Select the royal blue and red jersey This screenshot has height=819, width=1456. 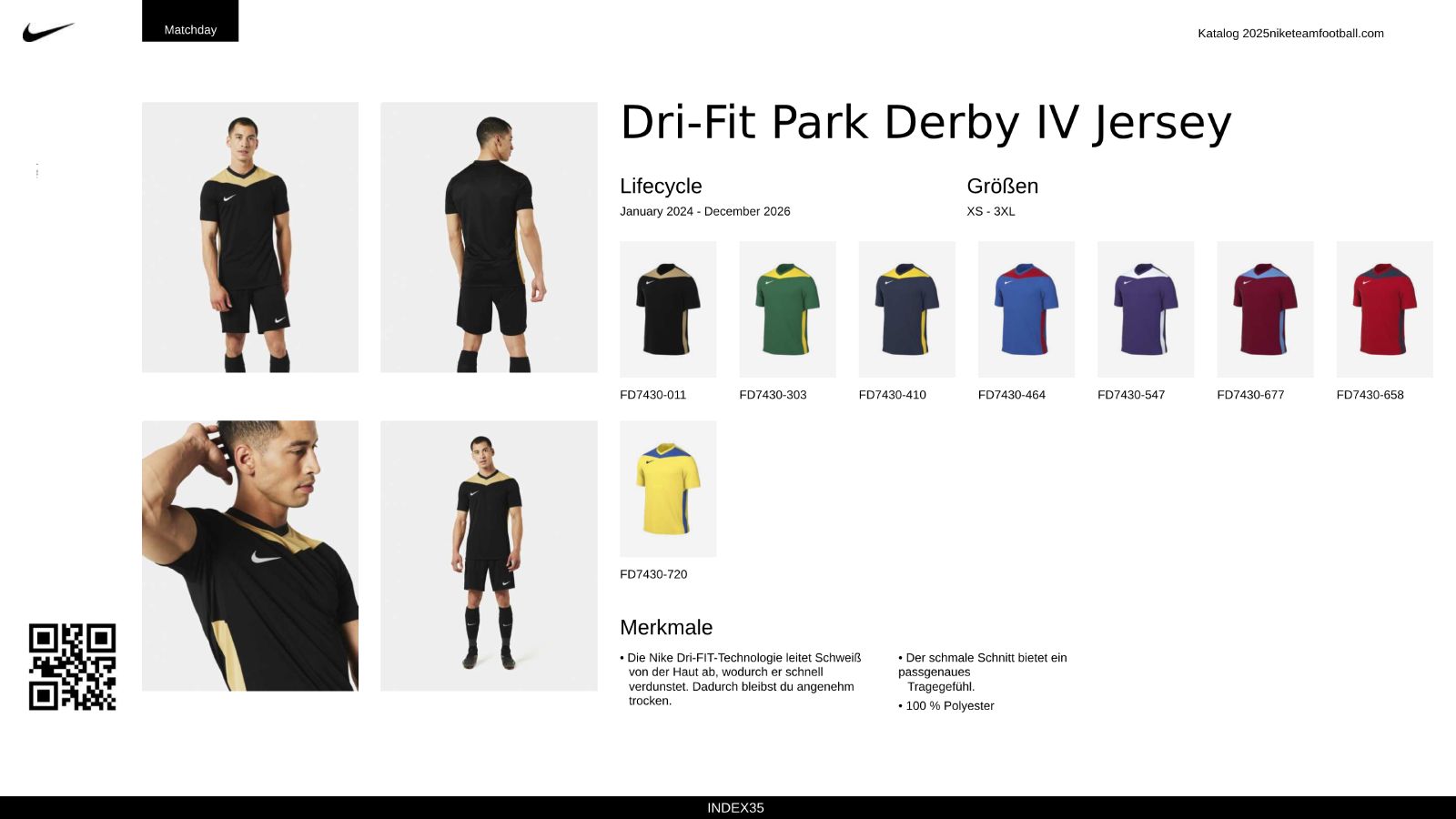pos(1026,309)
